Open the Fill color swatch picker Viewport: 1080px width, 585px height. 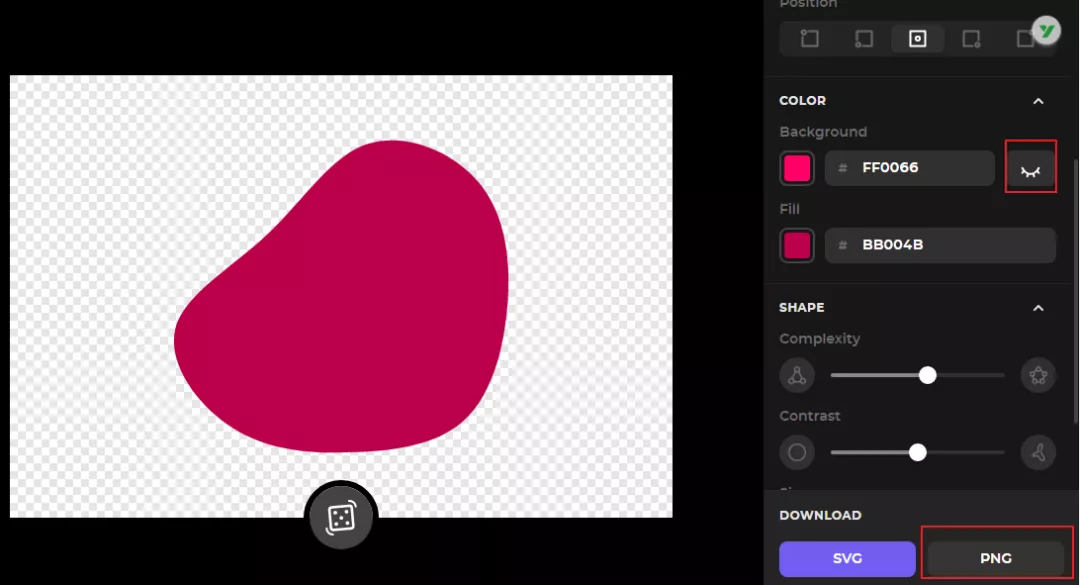pos(797,245)
